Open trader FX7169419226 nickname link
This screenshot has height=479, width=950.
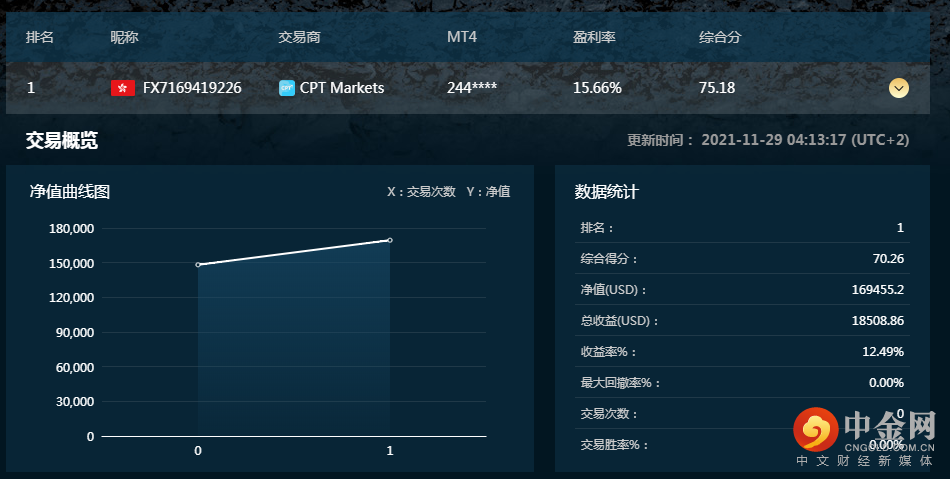coord(192,88)
